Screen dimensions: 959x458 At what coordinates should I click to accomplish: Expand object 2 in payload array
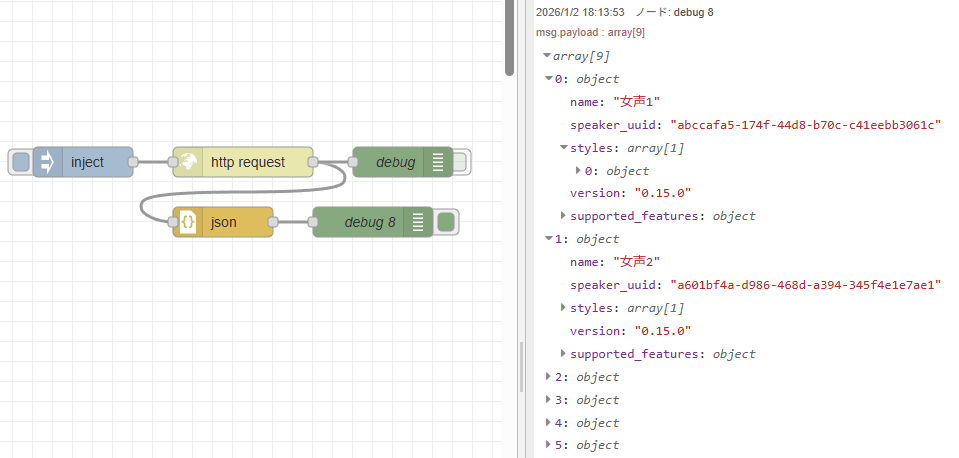click(x=548, y=377)
